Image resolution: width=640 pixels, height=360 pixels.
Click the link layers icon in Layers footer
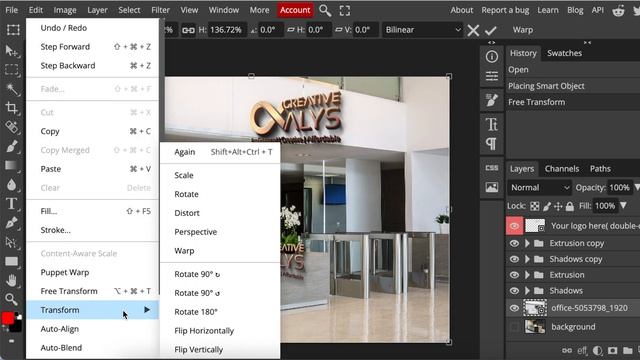[567, 350]
